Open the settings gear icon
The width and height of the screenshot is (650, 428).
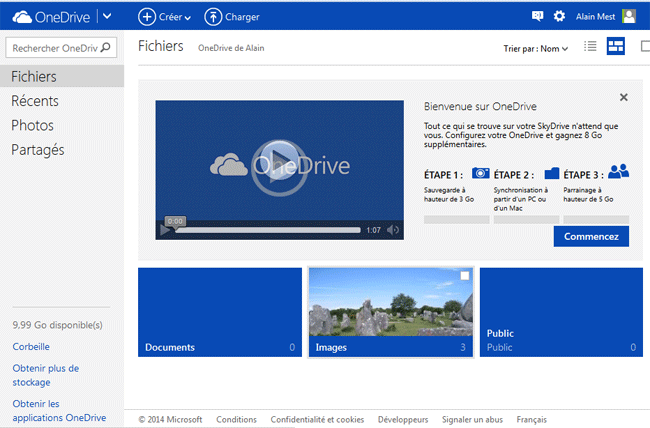[x=559, y=16]
